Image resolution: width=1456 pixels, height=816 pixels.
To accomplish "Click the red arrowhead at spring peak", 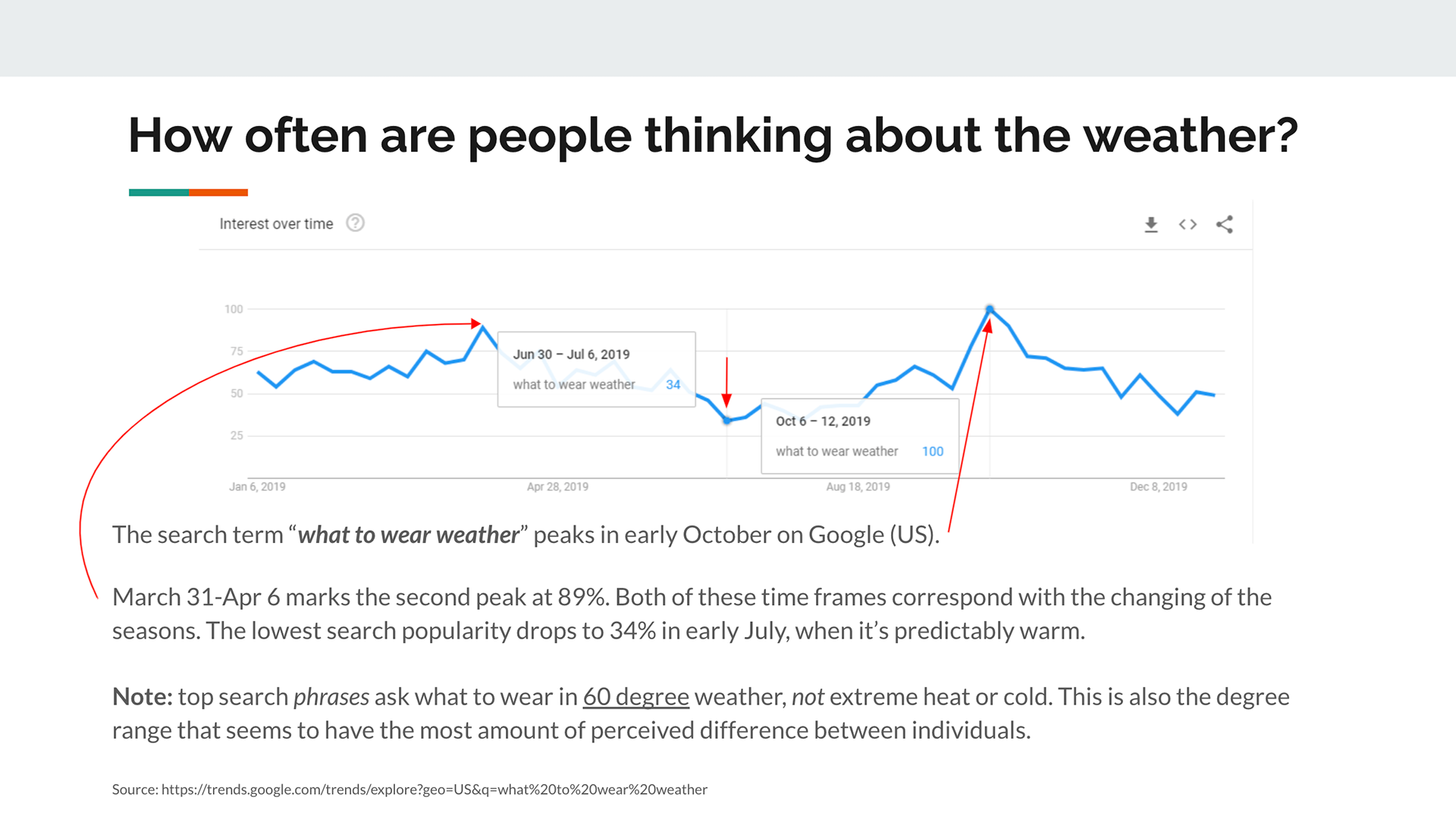I will [476, 324].
